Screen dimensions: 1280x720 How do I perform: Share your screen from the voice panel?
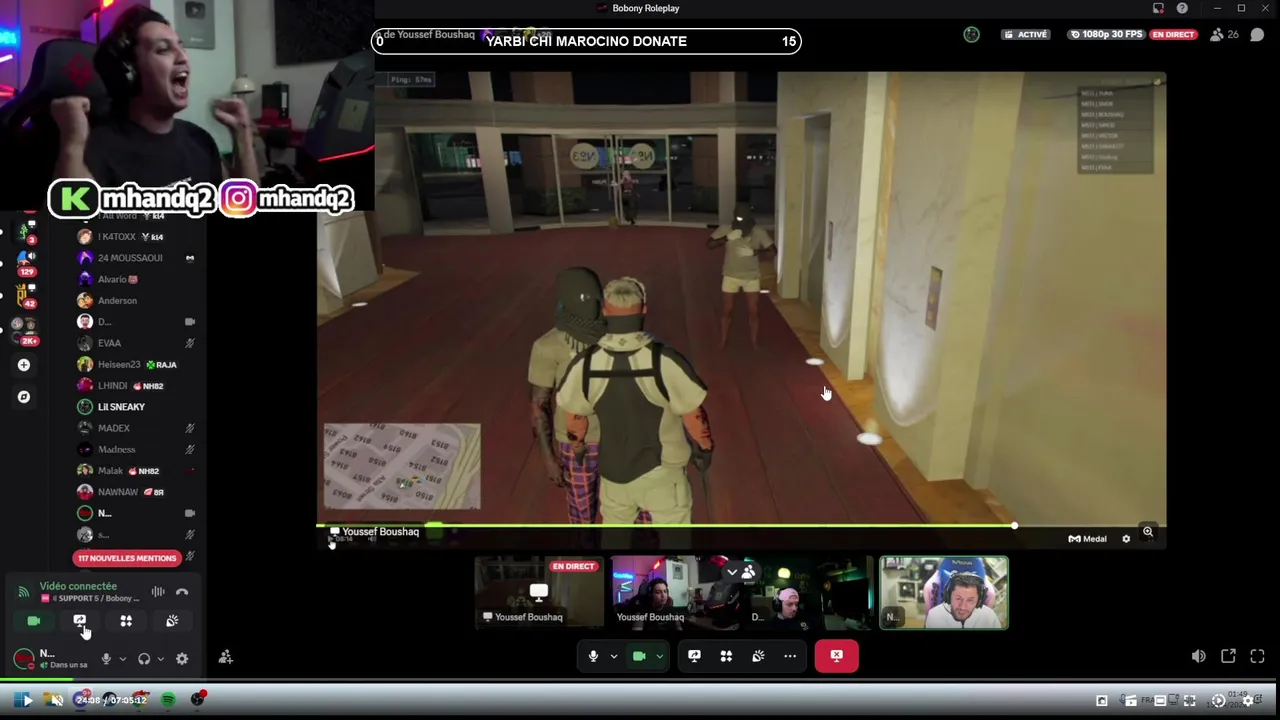point(80,621)
